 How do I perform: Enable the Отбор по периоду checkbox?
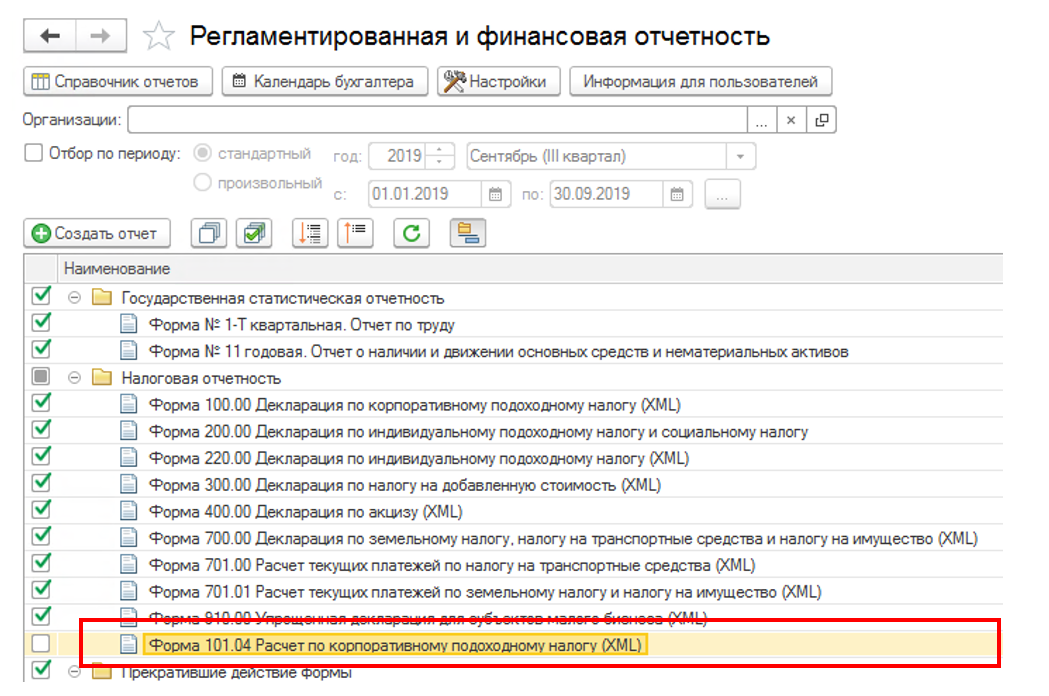[33, 154]
